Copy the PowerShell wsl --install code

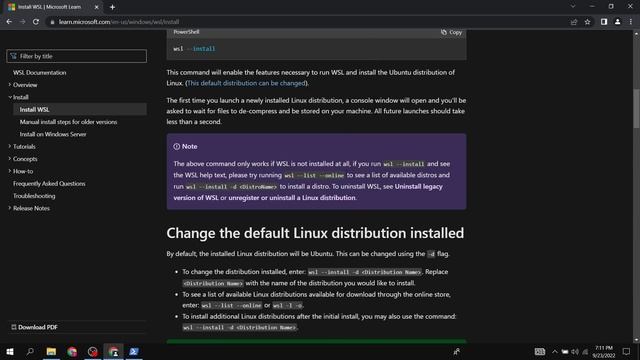(451, 32)
